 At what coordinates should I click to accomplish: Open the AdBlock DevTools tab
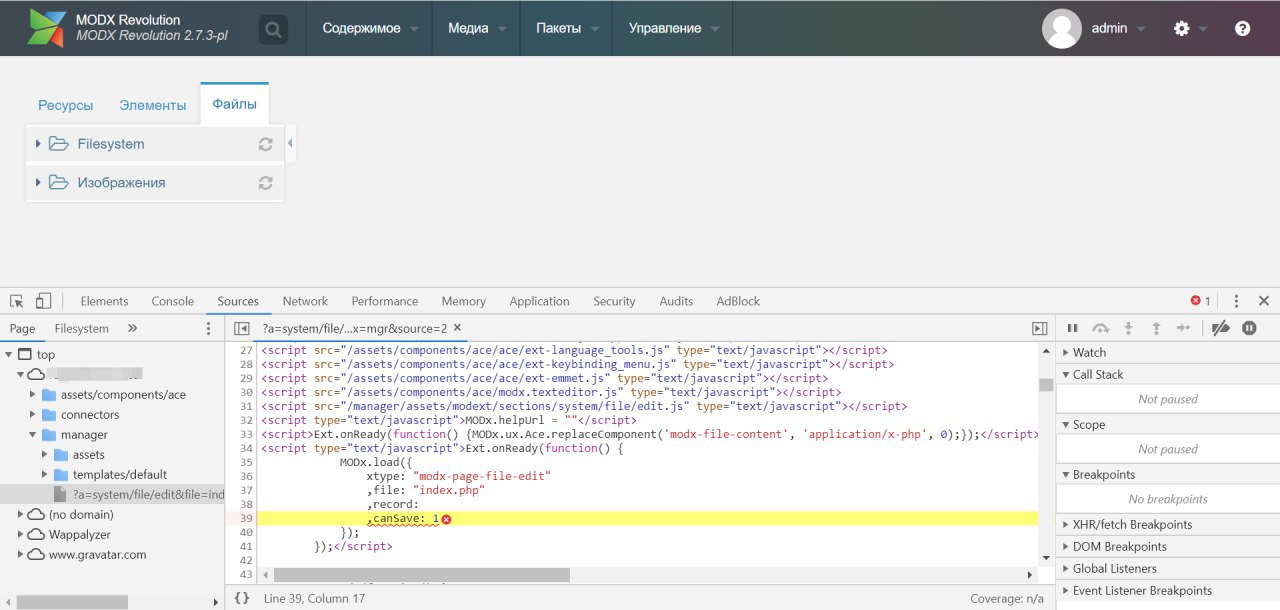pyautogui.click(x=738, y=301)
